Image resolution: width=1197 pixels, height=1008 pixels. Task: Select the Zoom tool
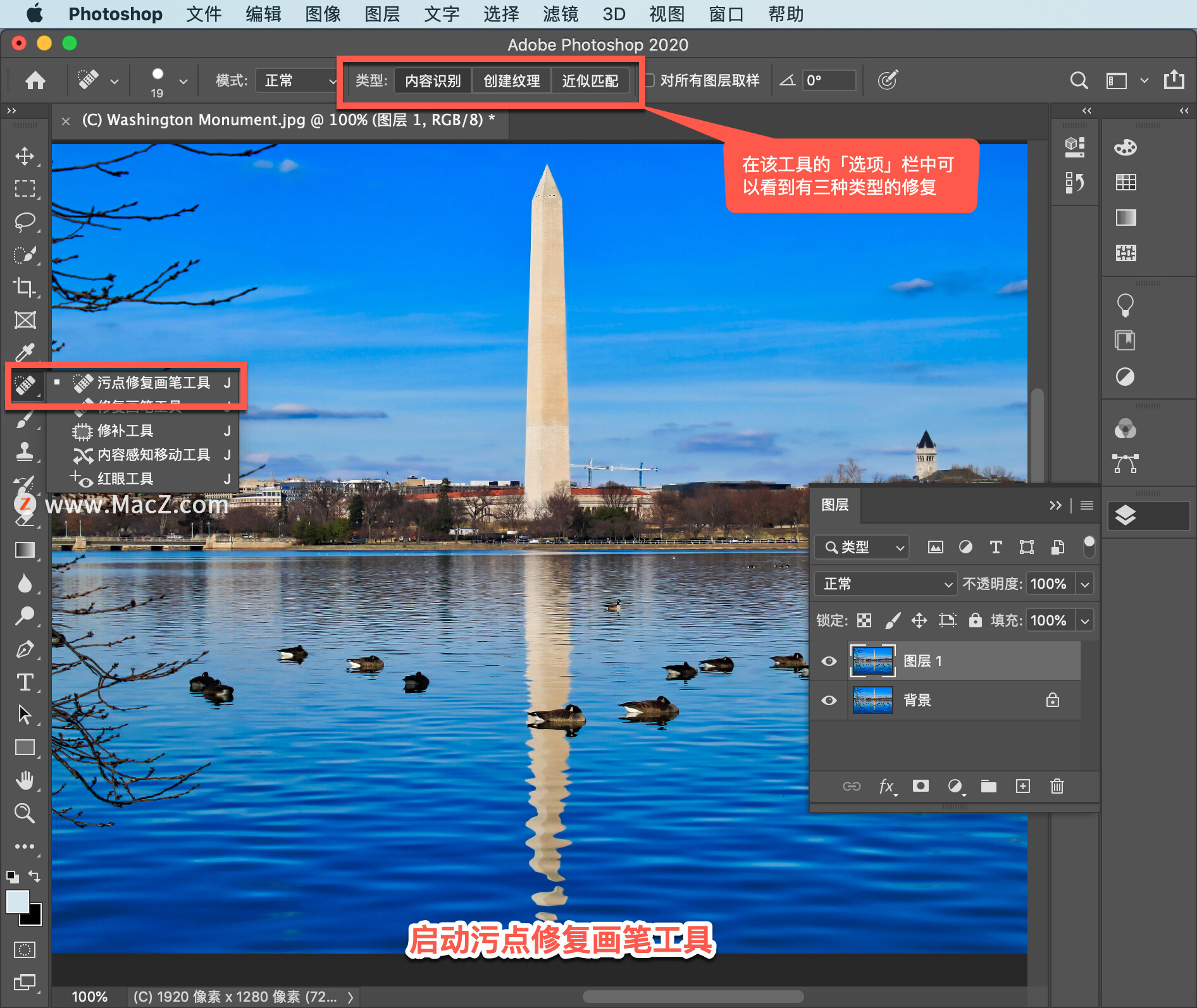(x=25, y=813)
